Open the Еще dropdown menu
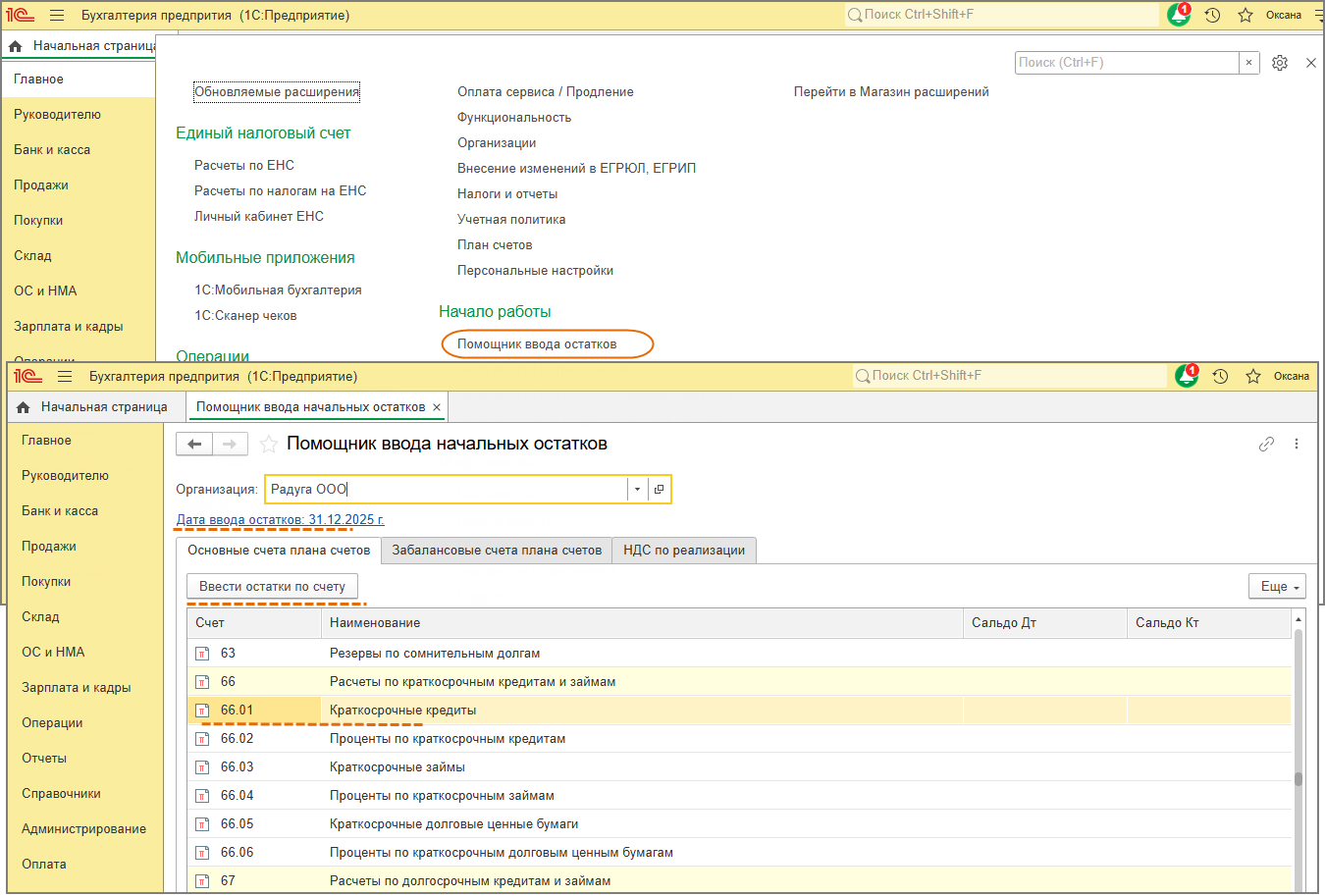The height and width of the screenshot is (896, 1325). pyautogui.click(x=1277, y=587)
